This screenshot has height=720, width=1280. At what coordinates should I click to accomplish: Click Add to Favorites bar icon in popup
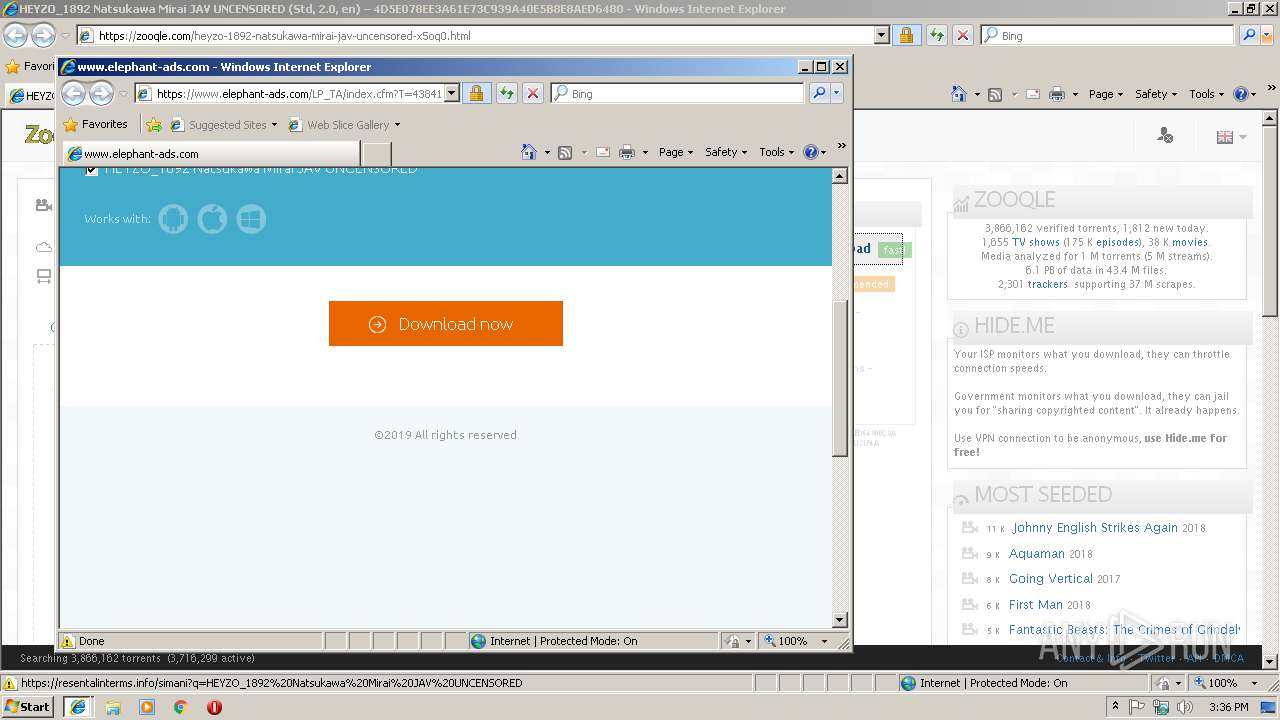pos(154,125)
